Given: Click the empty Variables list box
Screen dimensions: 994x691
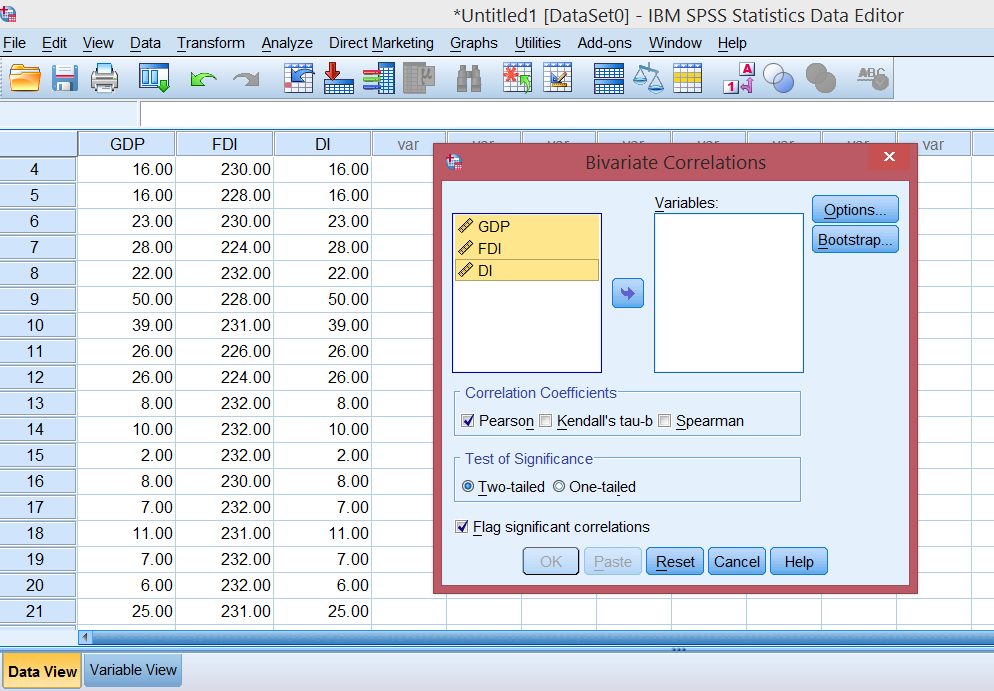Looking at the screenshot, I should click(x=729, y=293).
